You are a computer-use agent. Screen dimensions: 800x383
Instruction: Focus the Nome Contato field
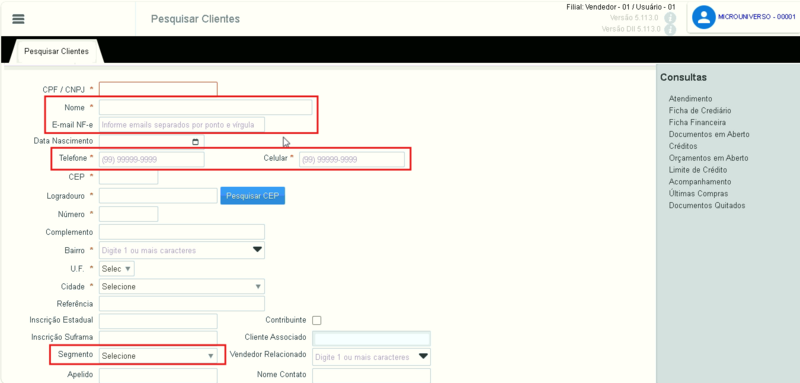tap(371, 376)
